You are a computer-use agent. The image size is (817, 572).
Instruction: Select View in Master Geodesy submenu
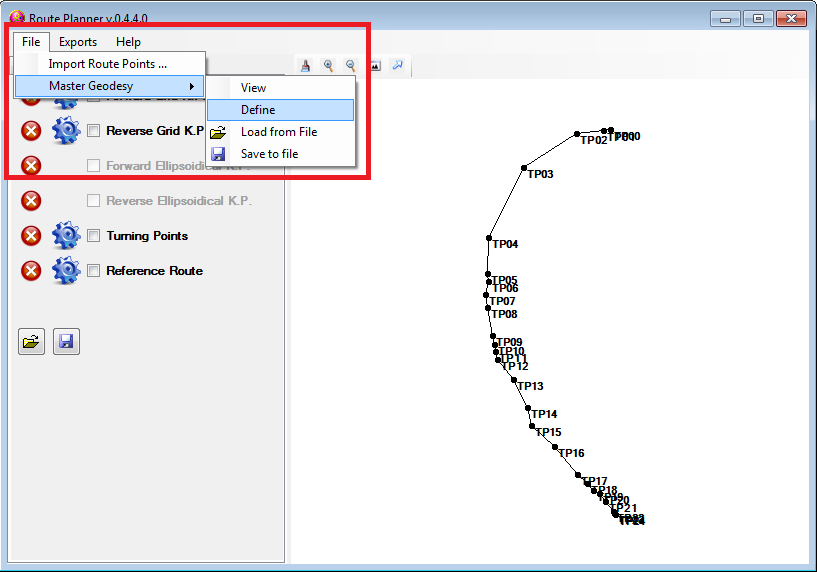pyautogui.click(x=280, y=88)
